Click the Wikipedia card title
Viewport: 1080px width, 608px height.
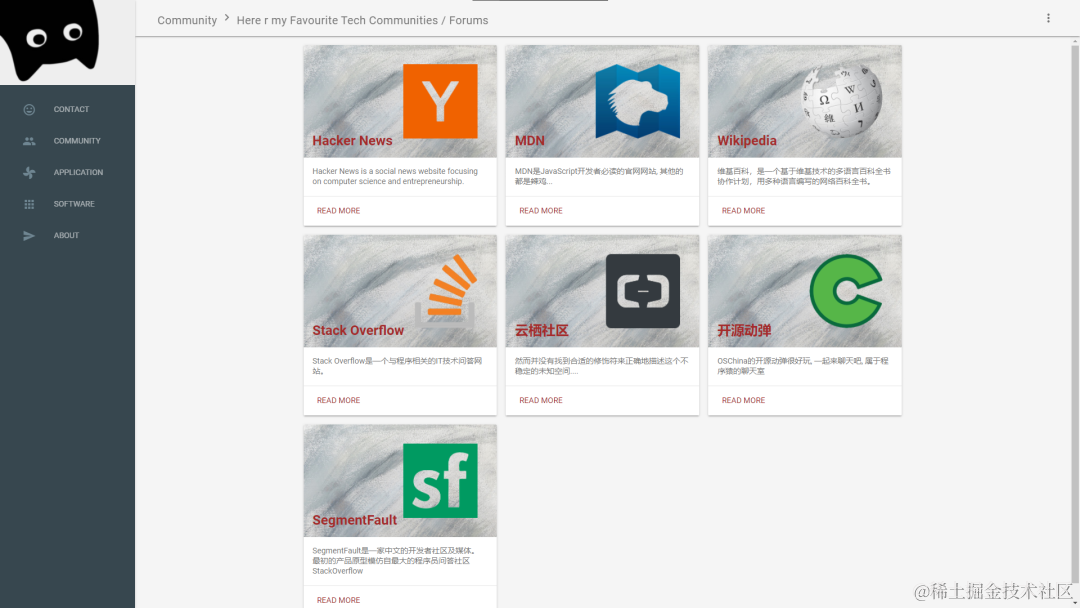pyautogui.click(x=747, y=140)
